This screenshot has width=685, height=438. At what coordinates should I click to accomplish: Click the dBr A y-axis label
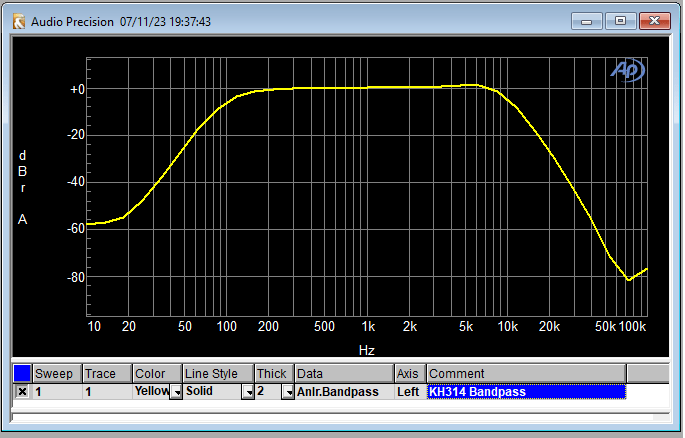click(22, 188)
